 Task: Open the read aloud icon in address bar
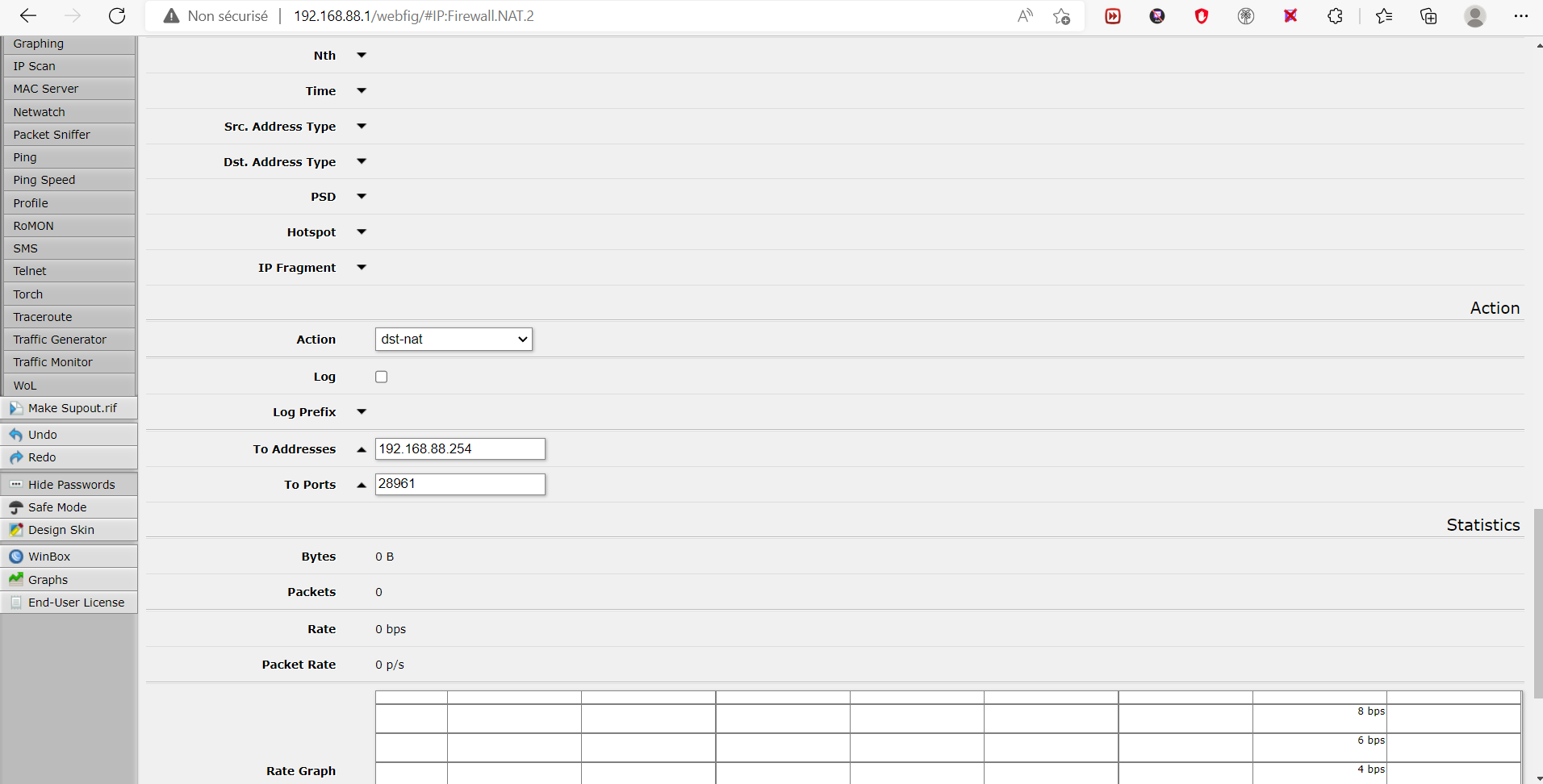tap(1025, 15)
